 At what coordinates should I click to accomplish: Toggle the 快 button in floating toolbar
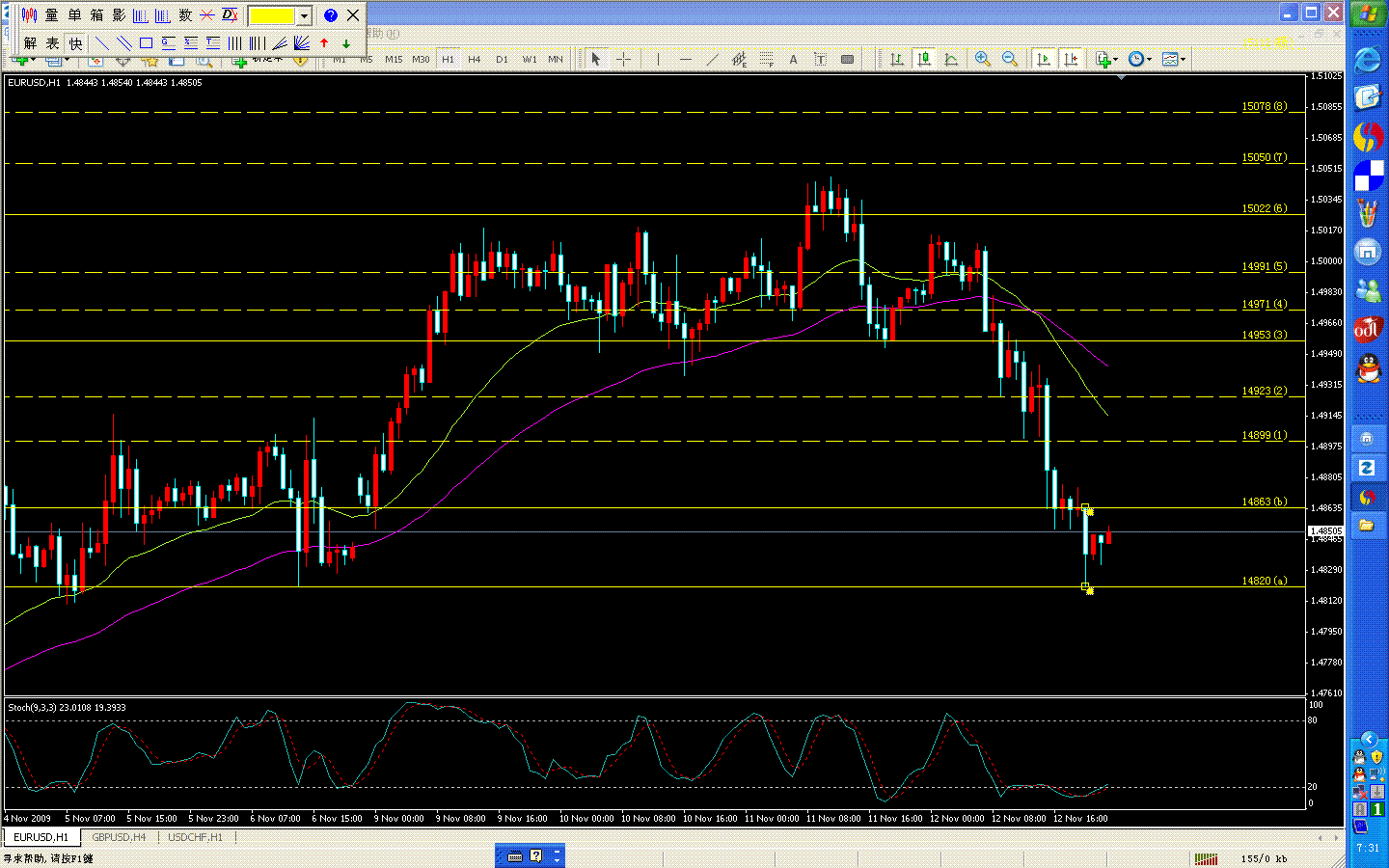point(75,43)
